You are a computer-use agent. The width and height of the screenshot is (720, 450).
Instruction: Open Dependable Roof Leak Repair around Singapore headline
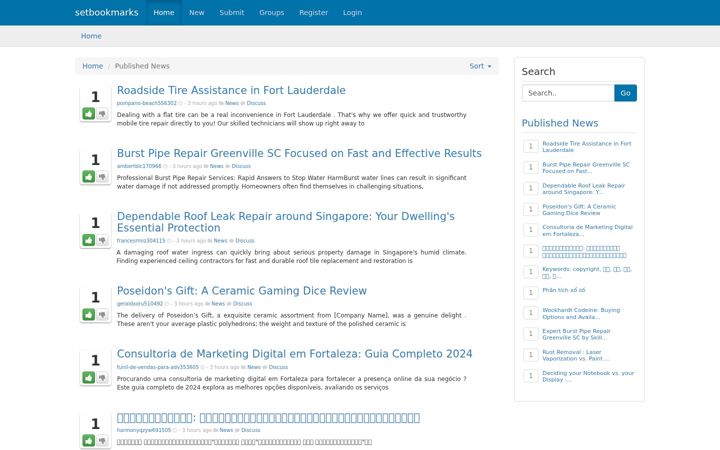[286, 222]
